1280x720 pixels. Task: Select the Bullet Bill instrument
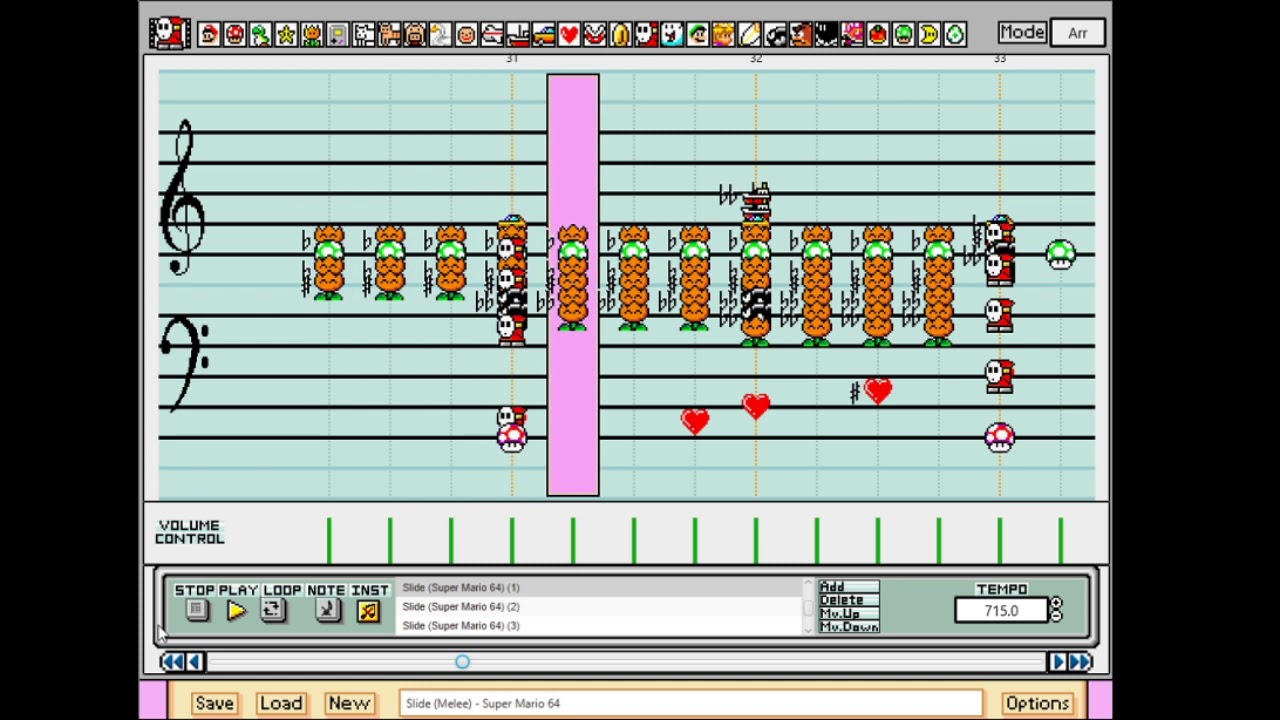pos(774,34)
